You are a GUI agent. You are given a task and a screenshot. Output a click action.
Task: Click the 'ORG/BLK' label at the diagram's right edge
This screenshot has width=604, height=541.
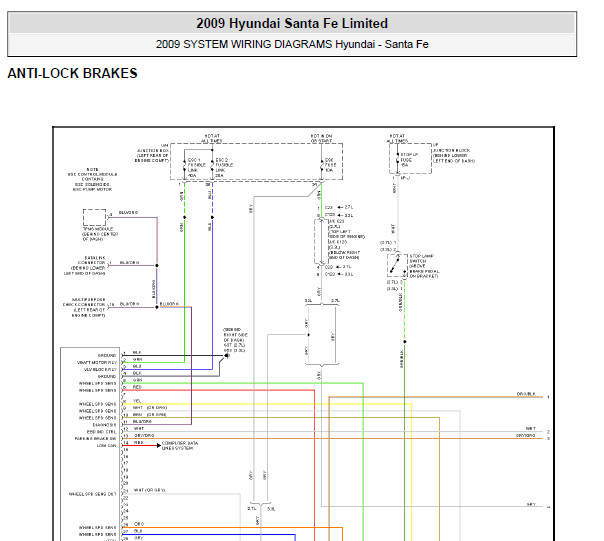526,394
